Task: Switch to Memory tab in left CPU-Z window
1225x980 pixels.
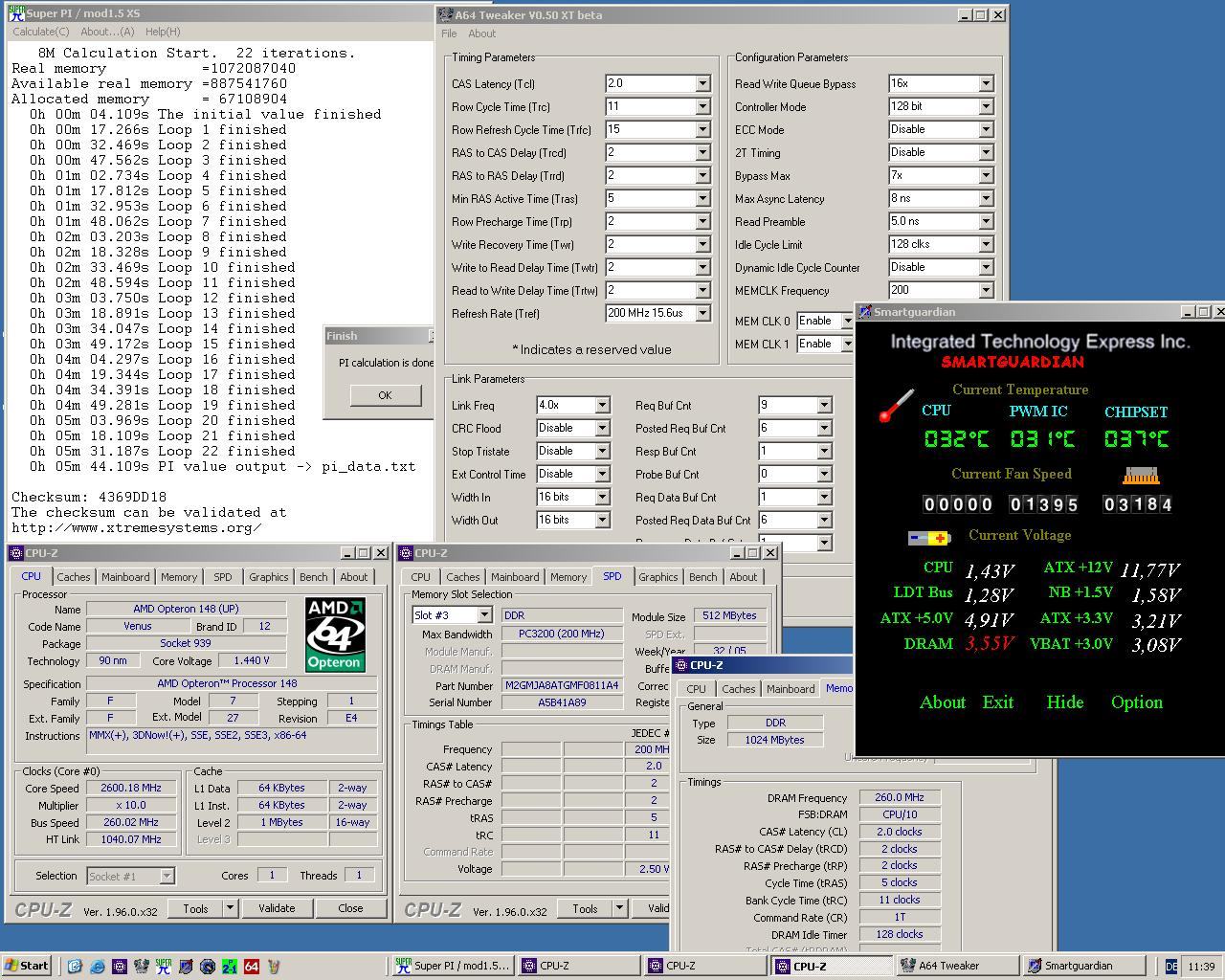Action: 178,577
